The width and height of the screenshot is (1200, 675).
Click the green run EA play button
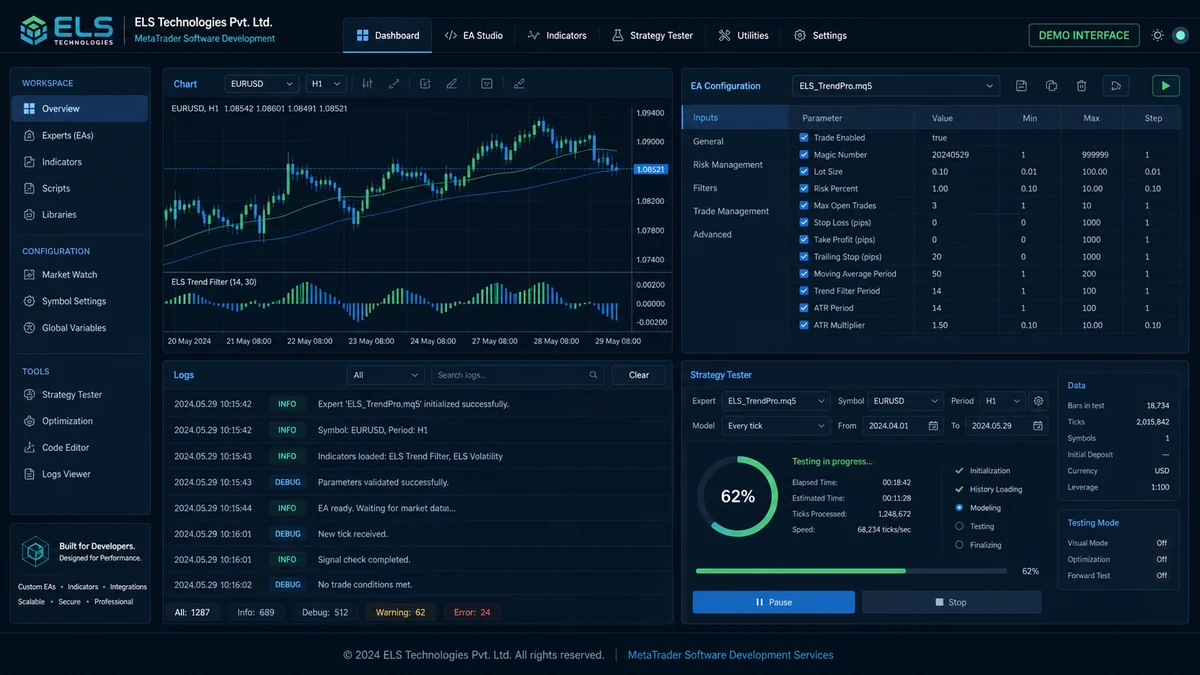click(x=1165, y=86)
